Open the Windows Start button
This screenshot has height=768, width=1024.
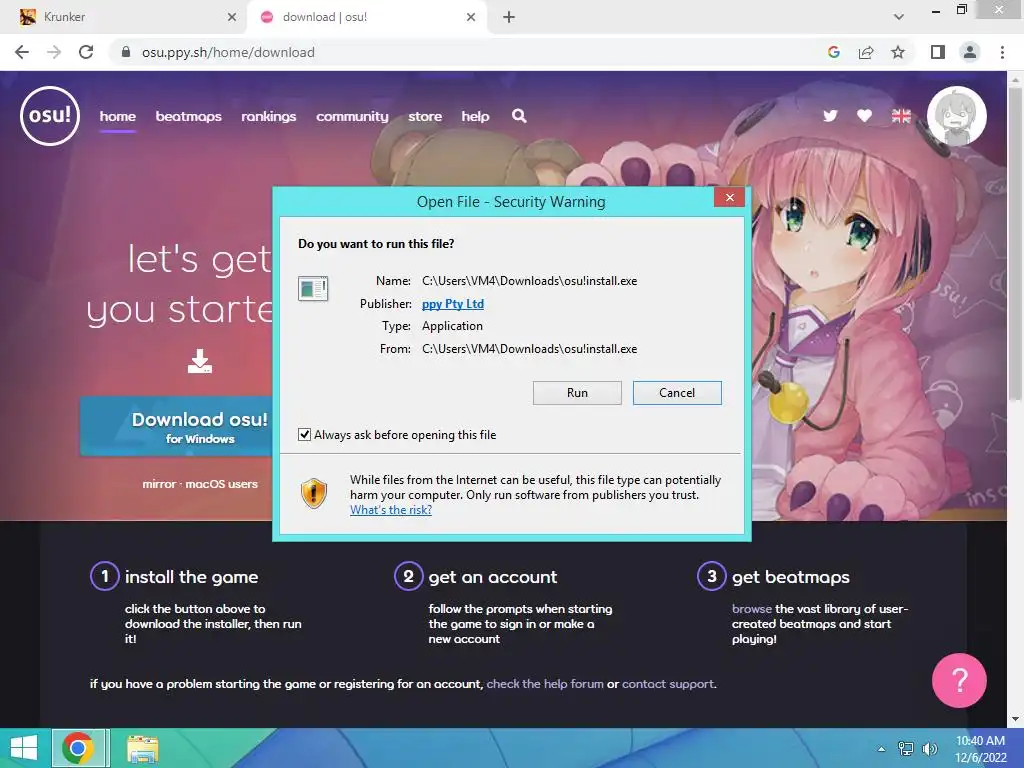(x=24, y=748)
